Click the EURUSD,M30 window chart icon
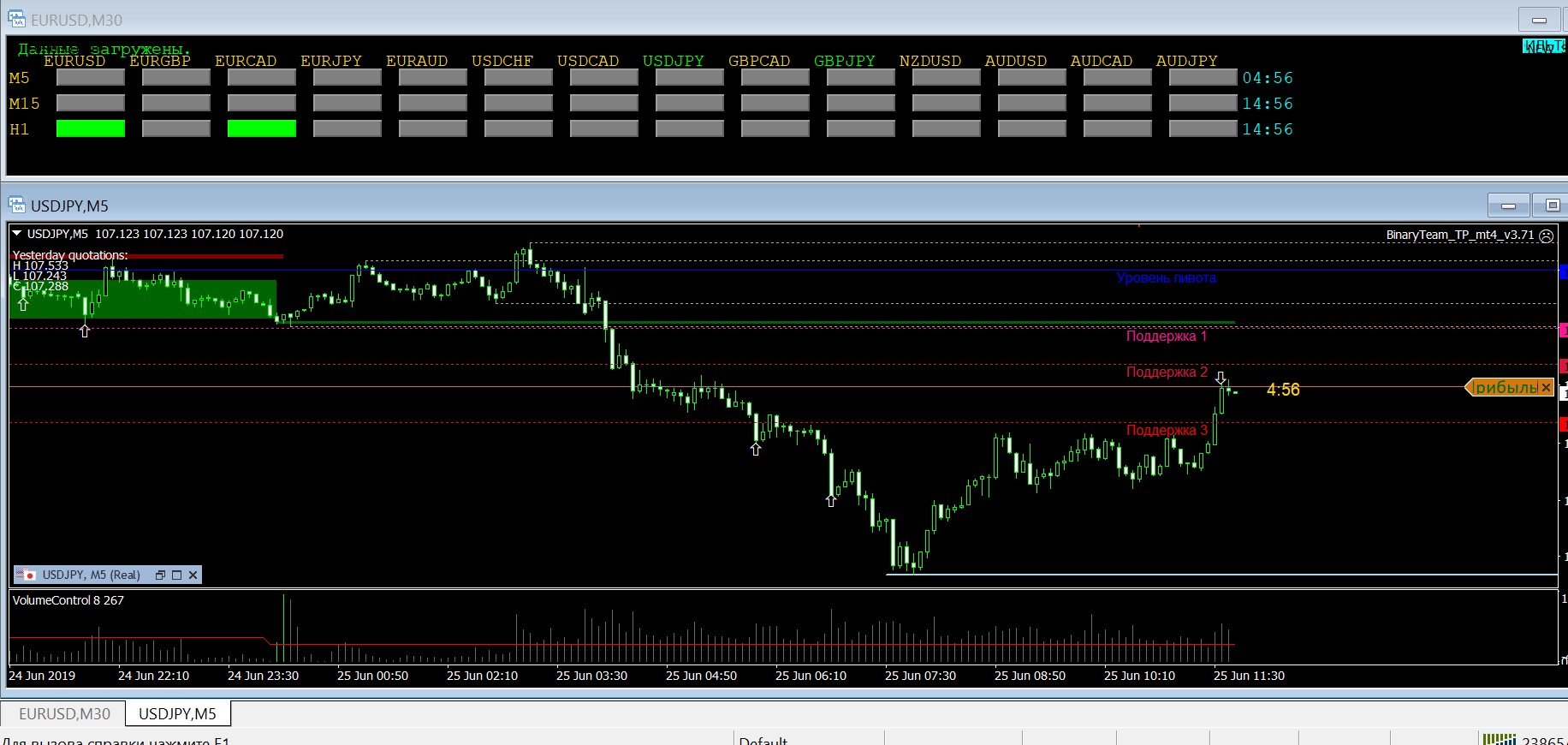 click(17, 19)
